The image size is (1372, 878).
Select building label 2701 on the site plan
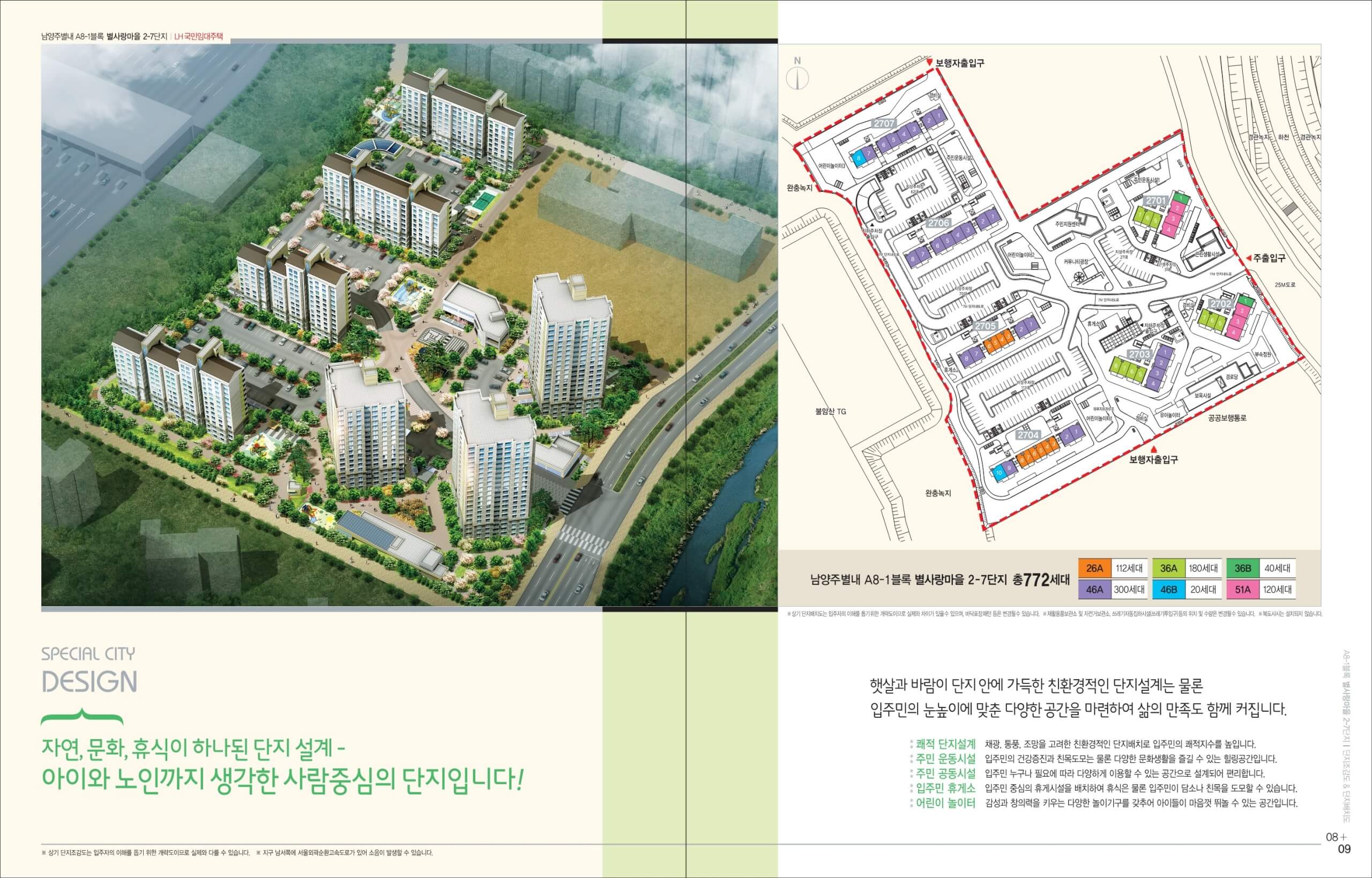(1157, 200)
